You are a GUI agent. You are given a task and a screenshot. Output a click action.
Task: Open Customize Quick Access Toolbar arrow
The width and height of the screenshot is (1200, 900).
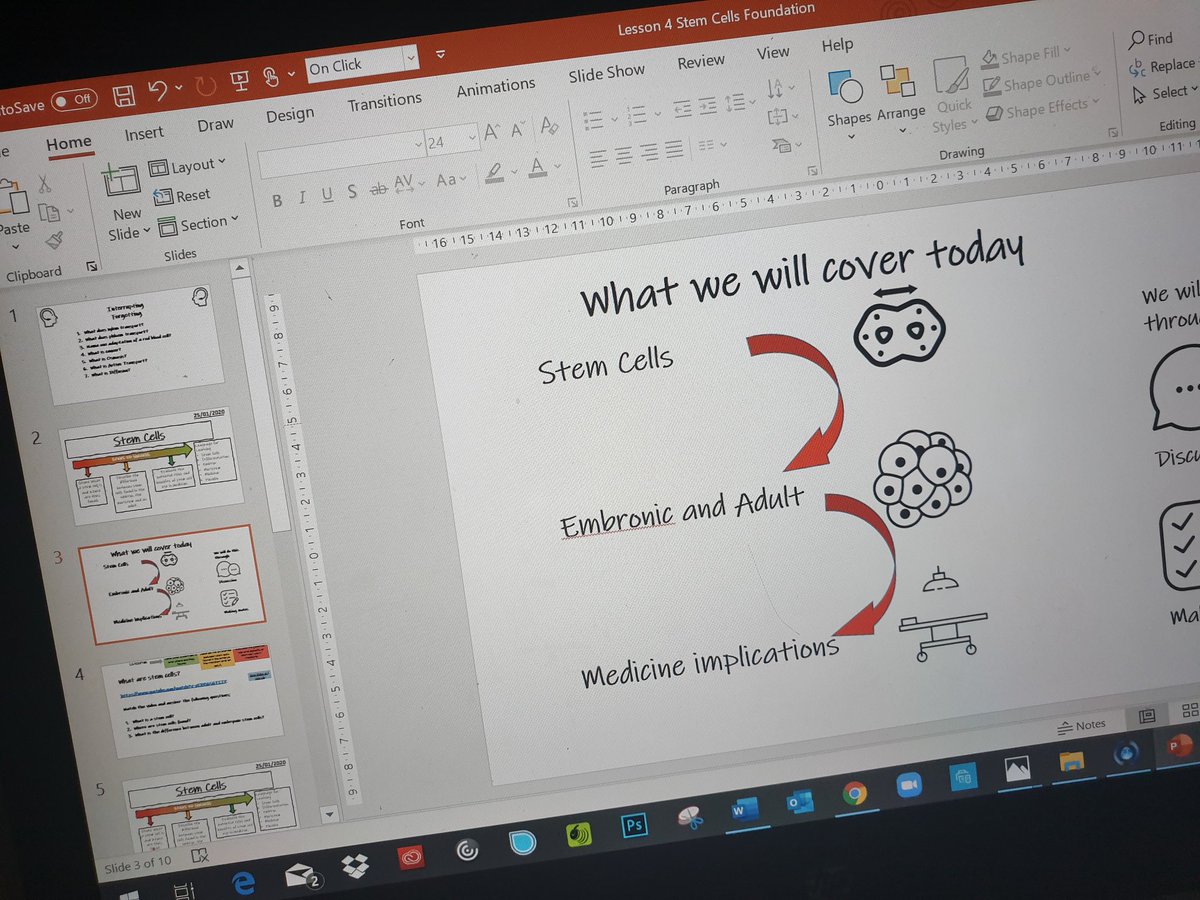pos(440,53)
